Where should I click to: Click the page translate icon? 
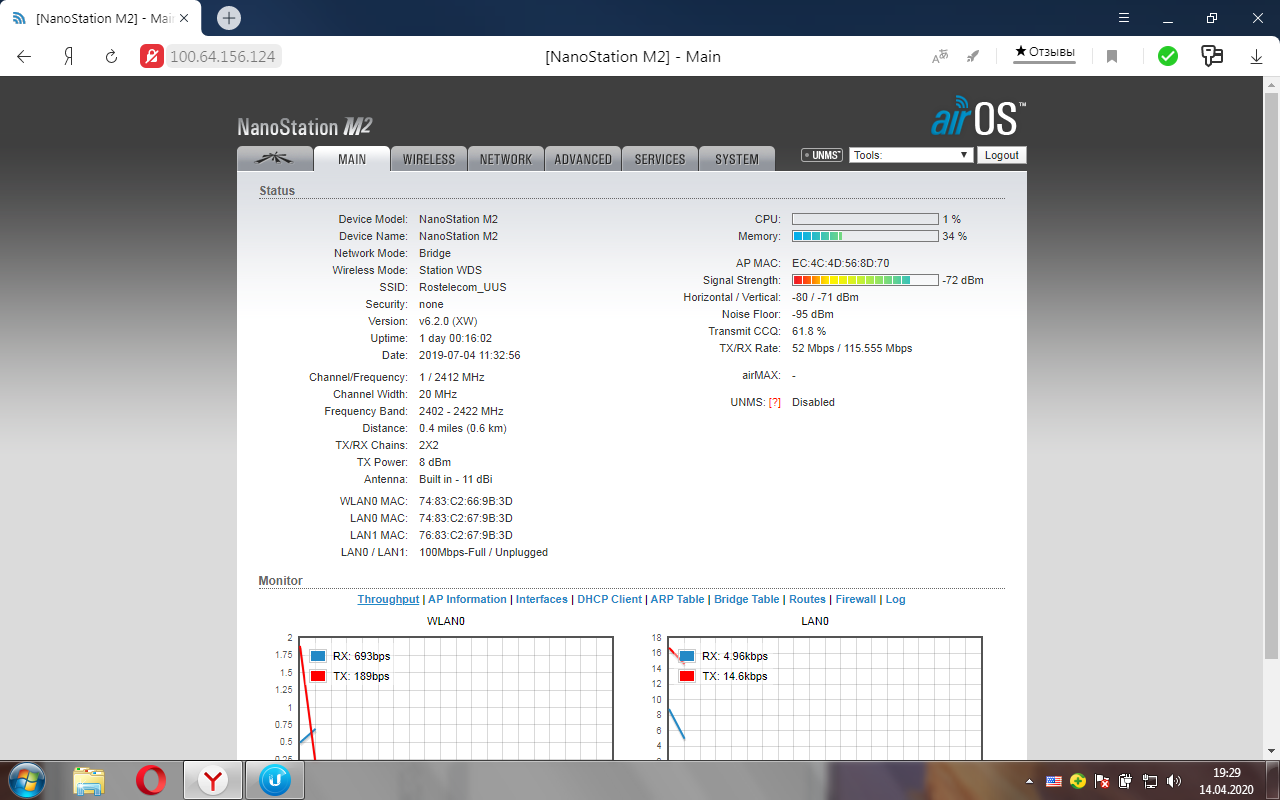click(x=940, y=57)
